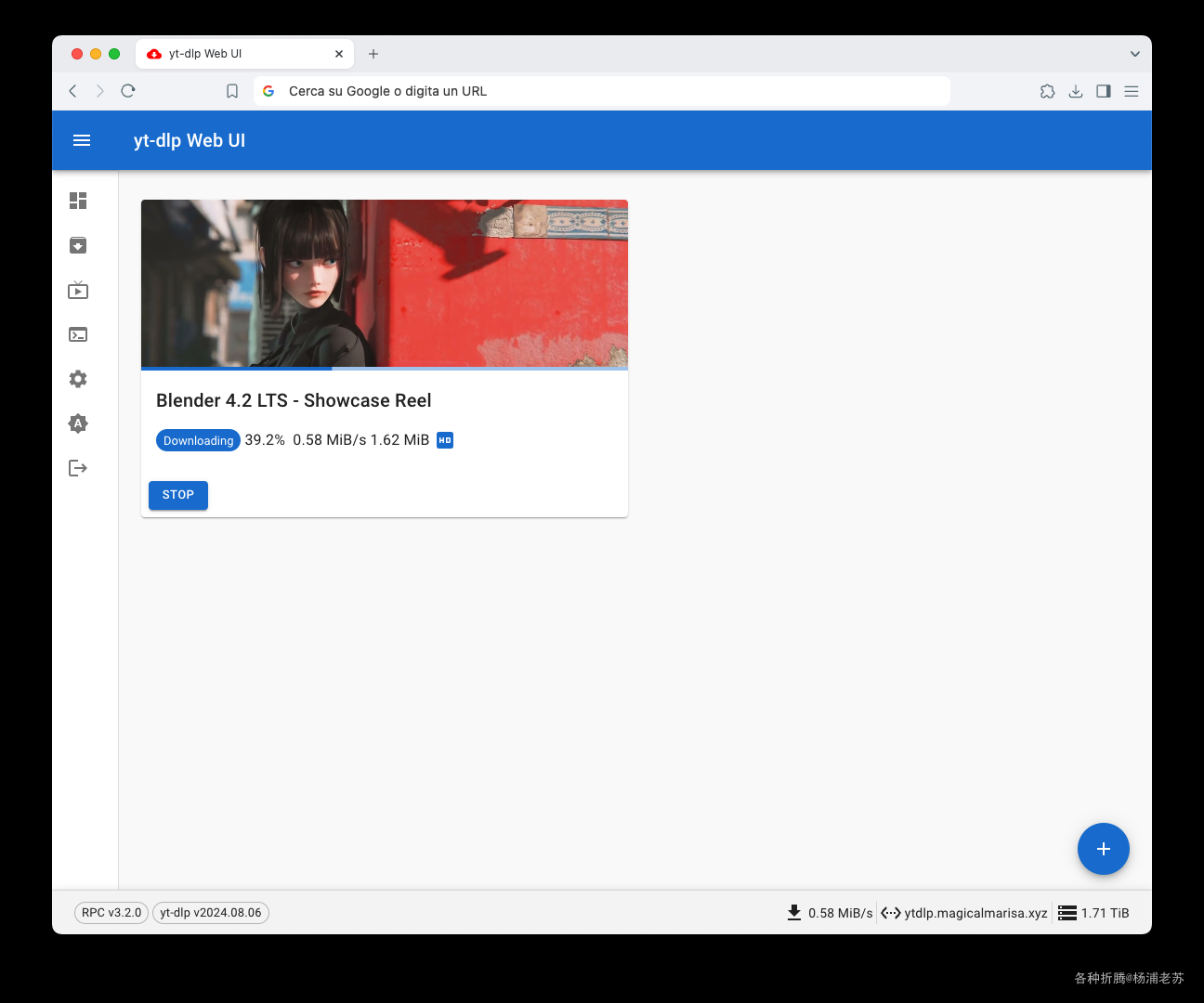Open the Live stream monitor sidebar icon

coord(78,290)
